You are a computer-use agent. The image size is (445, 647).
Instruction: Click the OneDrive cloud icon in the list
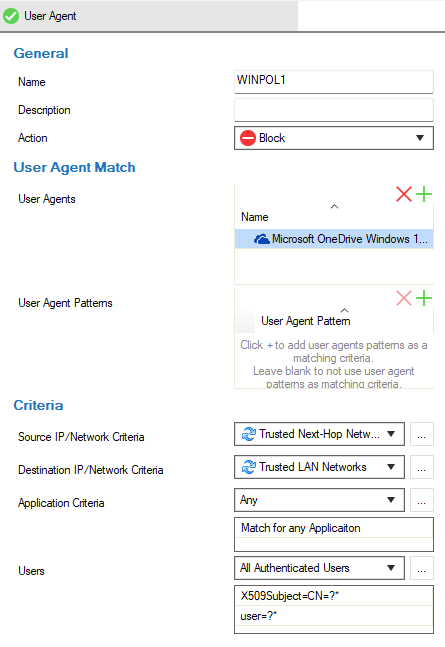click(262, 239)
